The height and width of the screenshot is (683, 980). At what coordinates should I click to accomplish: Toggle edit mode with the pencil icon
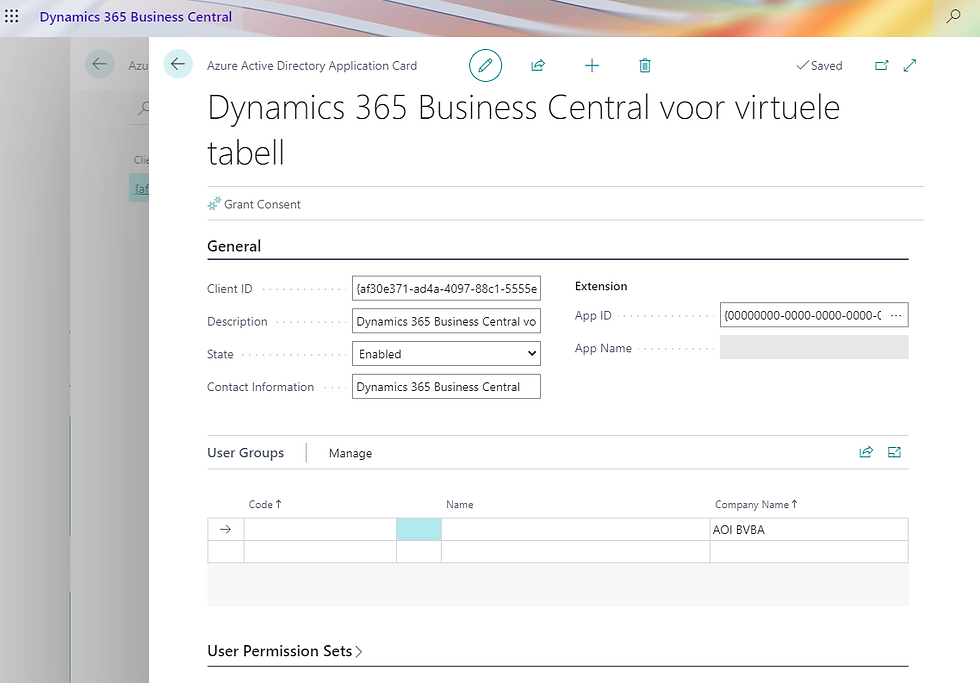coord(486,66)
